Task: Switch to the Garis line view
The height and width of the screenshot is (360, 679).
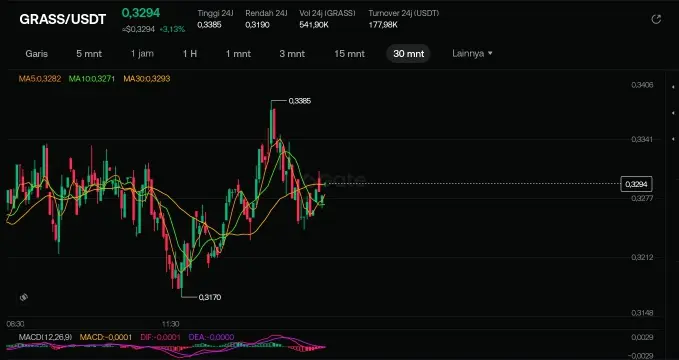Action: (36, 54)
